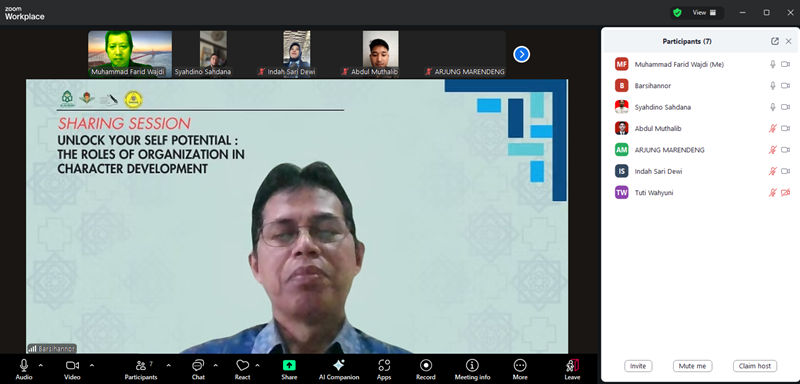Click Barsihannor's microphone icon in the list

(x=773, y=86)
